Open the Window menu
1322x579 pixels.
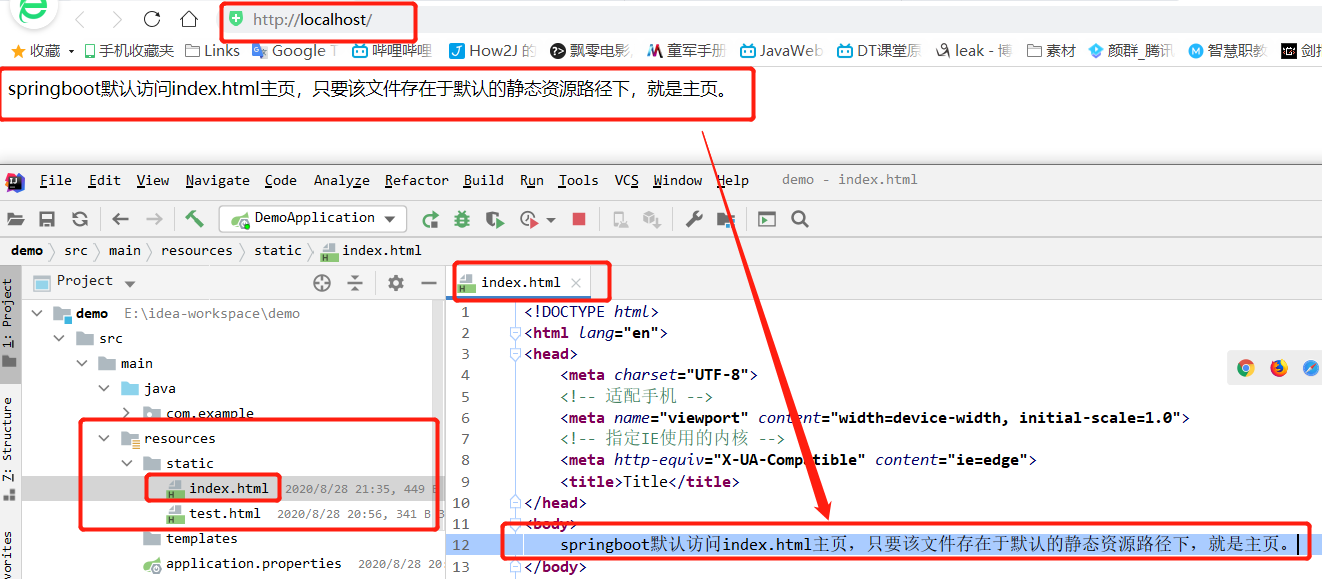point(678,180)
